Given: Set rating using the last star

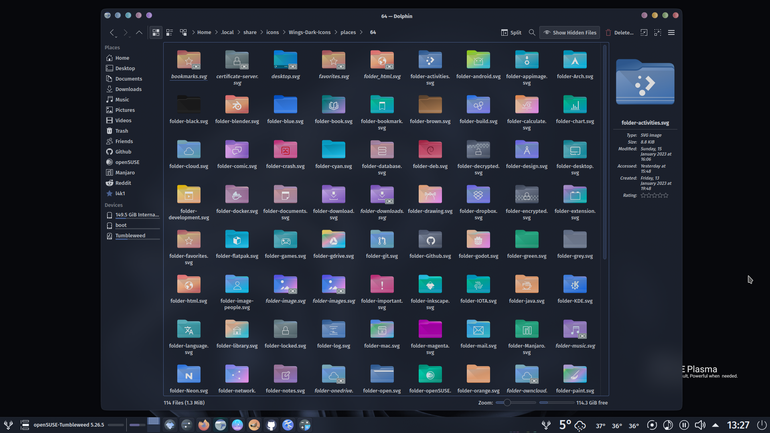Looking at the screenshot, I should point(665,195).
